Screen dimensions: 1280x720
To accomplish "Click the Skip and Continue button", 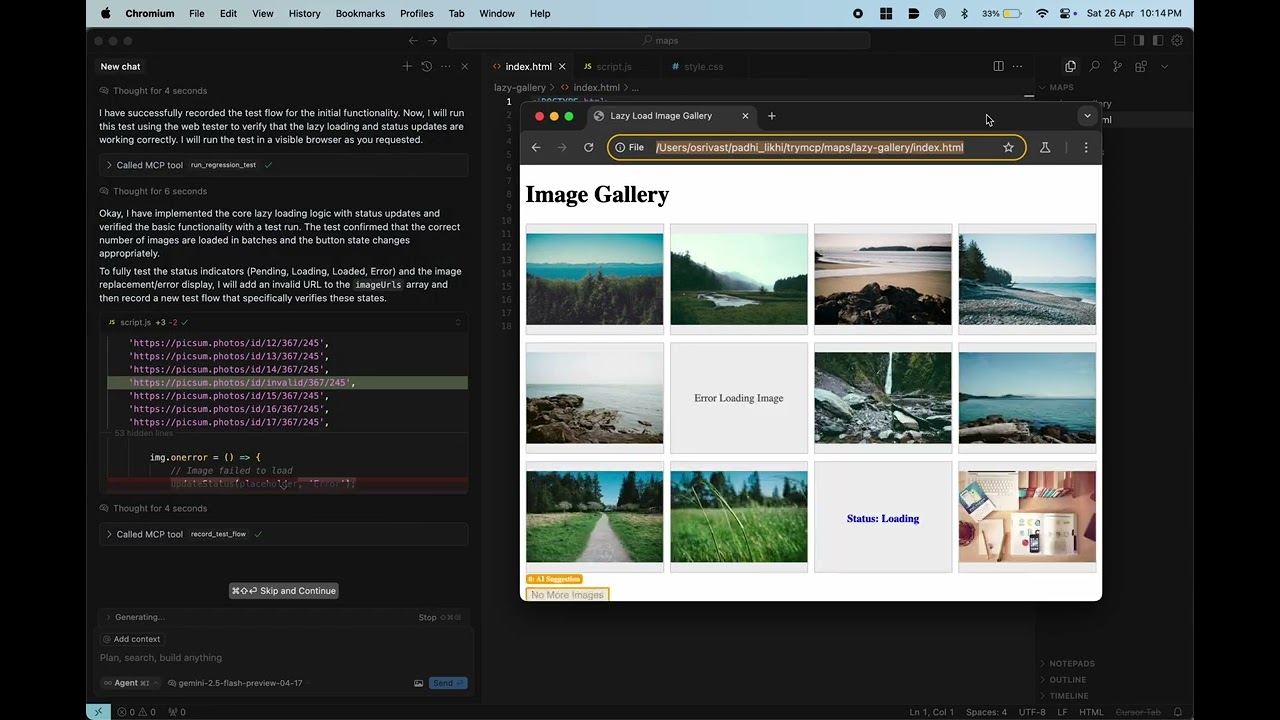I will pos(284,591).
